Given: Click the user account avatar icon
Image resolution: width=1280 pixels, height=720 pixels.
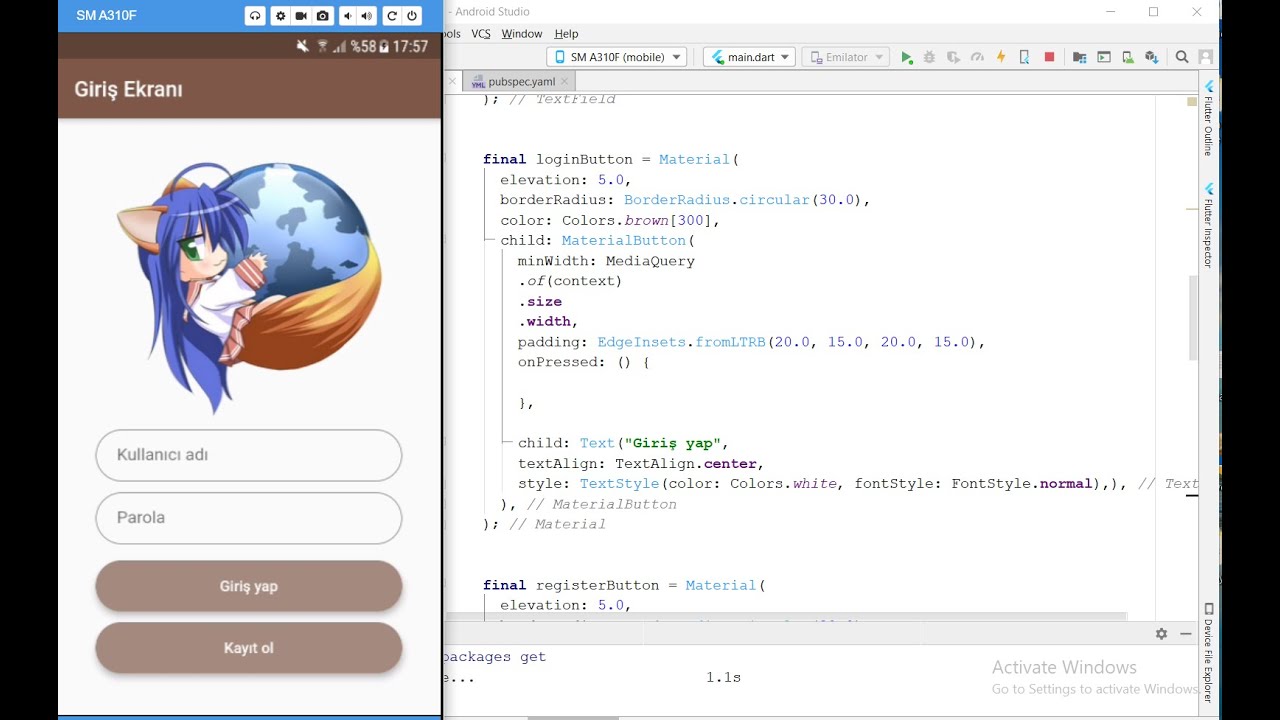Looking at the screenshot, I should (1205, 58).
